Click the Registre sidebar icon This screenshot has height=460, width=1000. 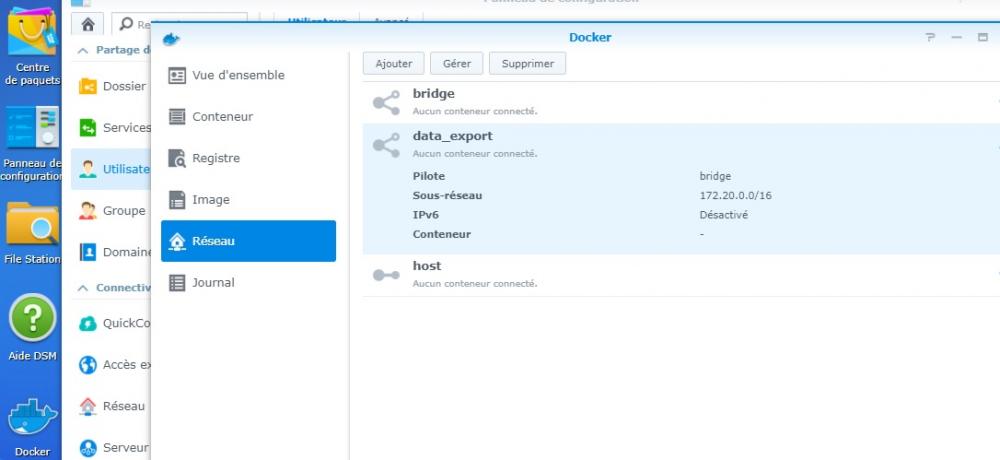click(177, 158)
